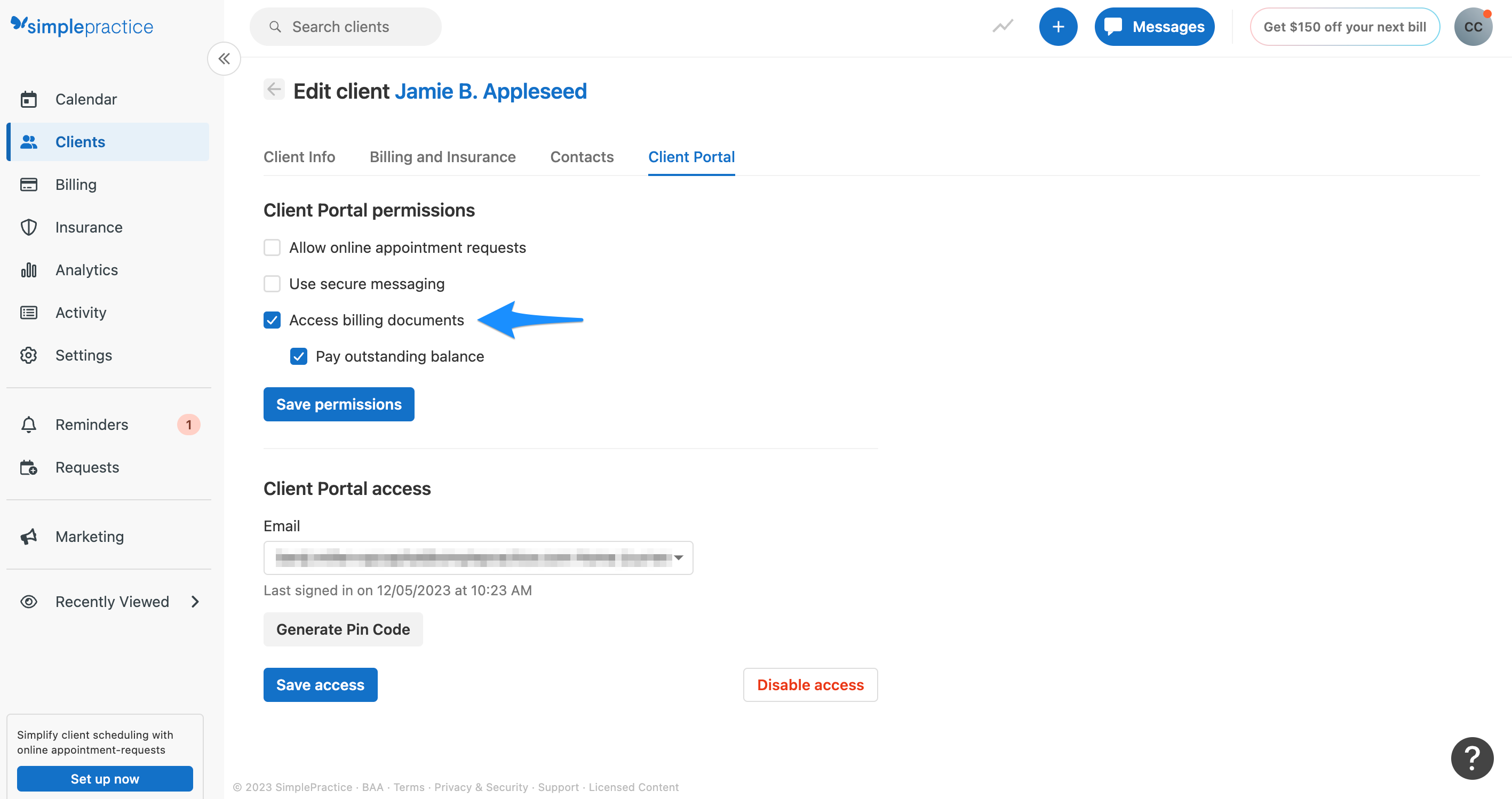The height and width of the screenshot is (799, 1512).
Task: Uncheck Pay outstanding balance checkbox
Action: click(x=299, y=357)
